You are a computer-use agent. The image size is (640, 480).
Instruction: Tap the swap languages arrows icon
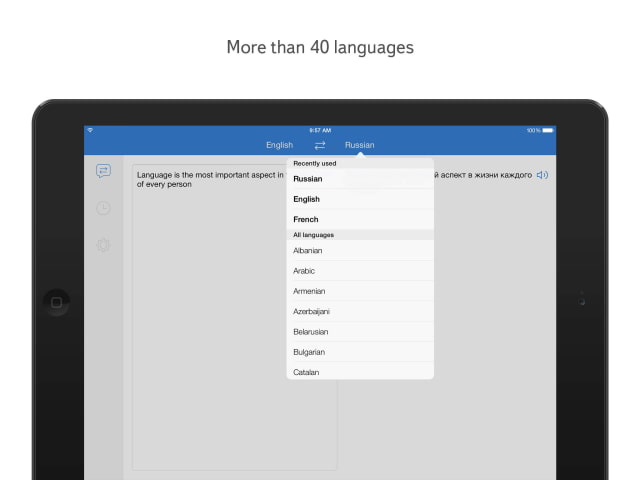click(320, 145)
